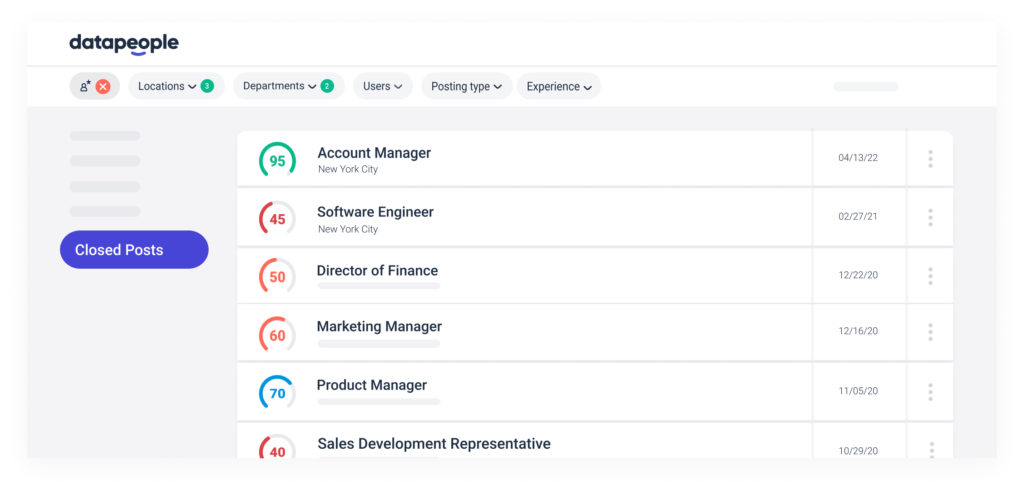Click the 45 score ring for Software Engineer

[x=278, y=219]
